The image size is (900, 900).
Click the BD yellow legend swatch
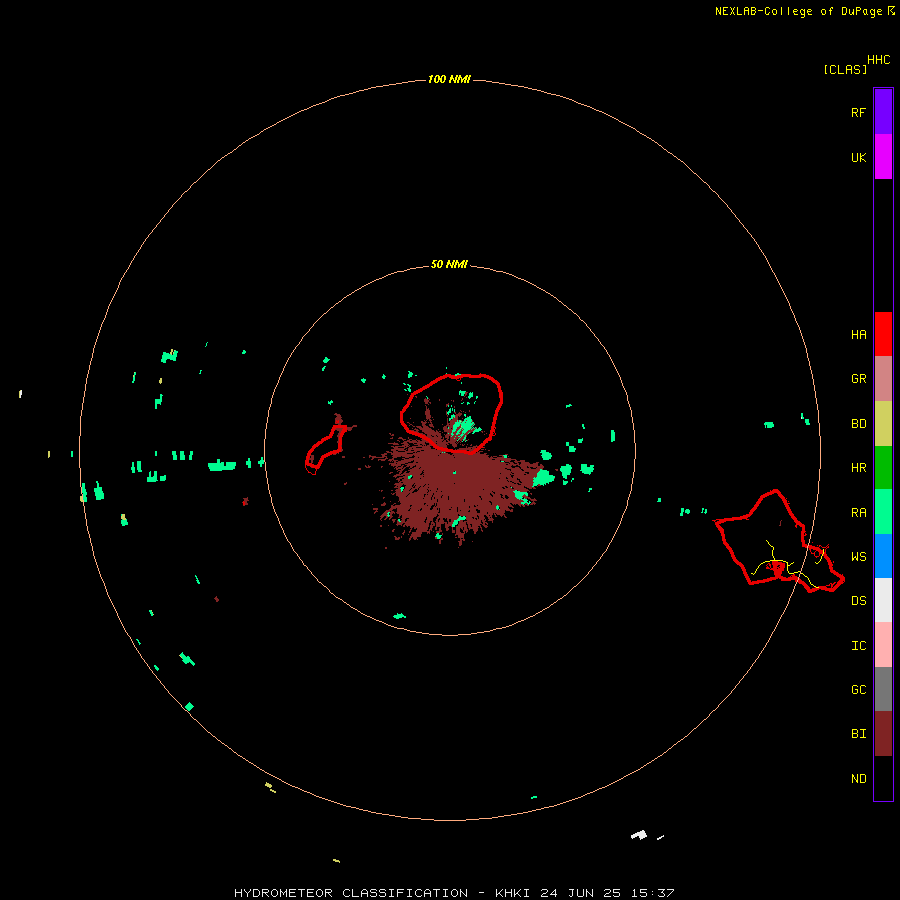point(883,424)
